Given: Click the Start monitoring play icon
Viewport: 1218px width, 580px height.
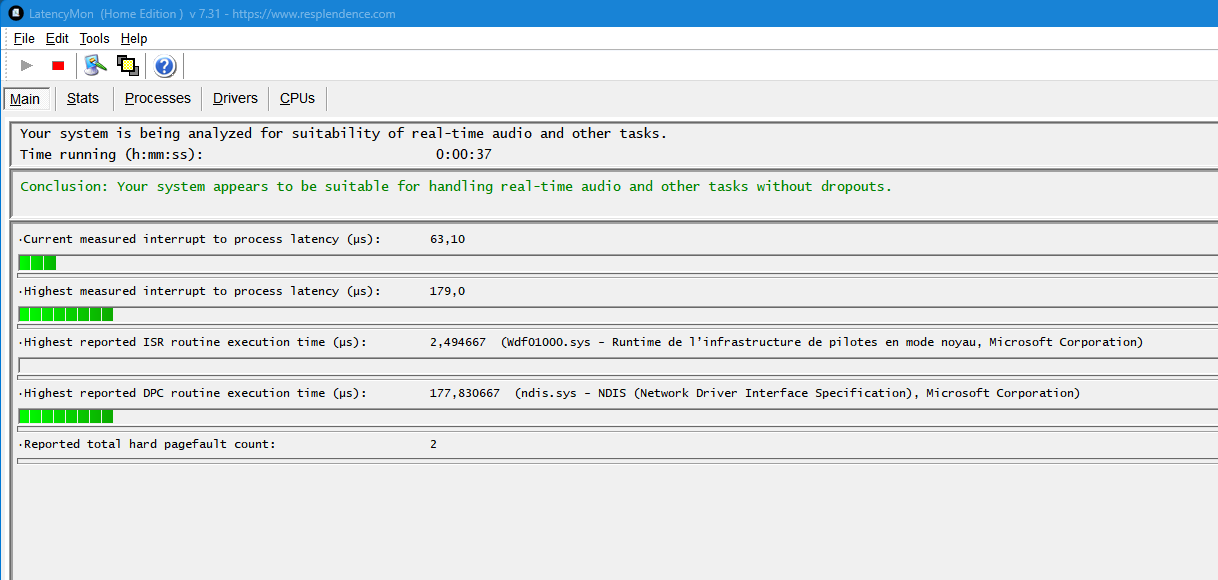Looking at the screenshot, I should (27, 66).
